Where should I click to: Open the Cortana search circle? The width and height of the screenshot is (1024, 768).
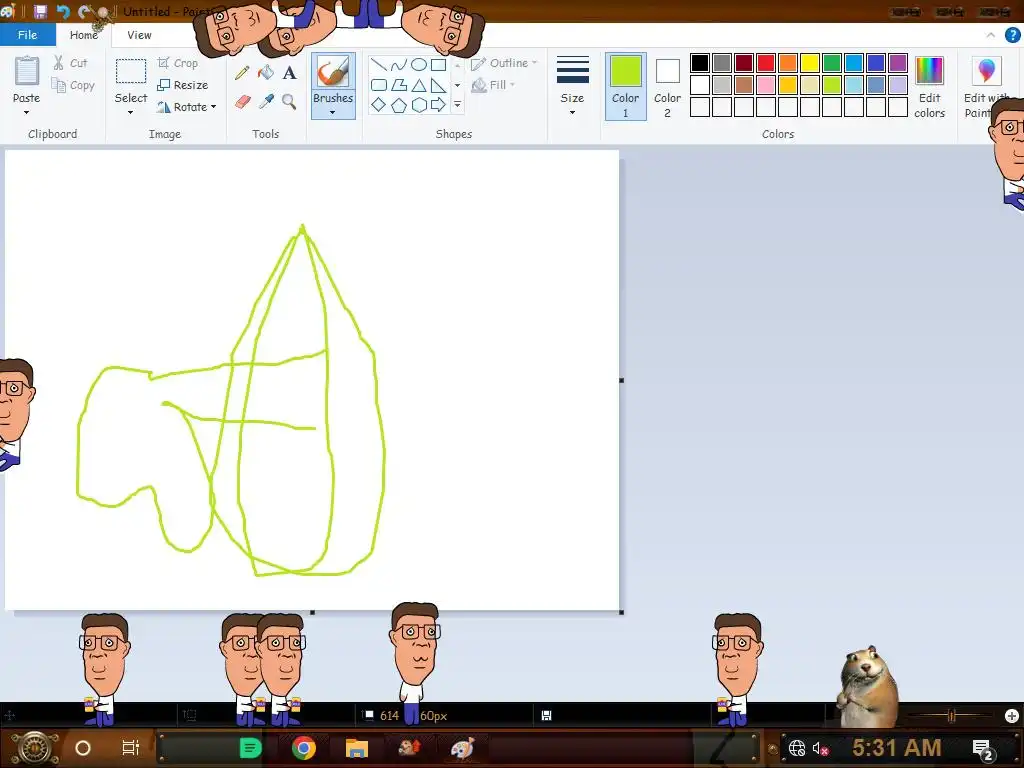click(x=83, y=748)
